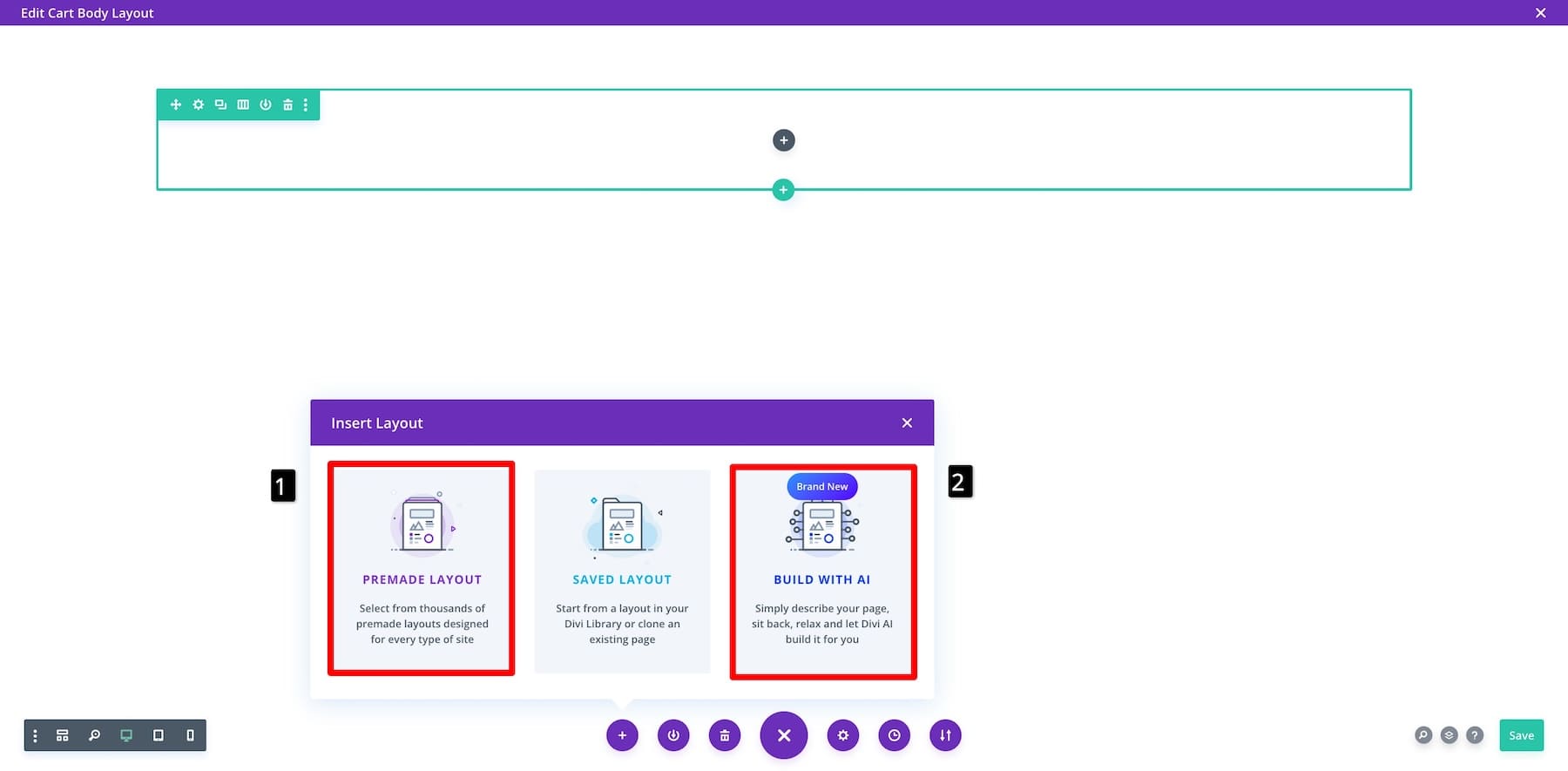Open row settings gear in green toolbar
The width and height of the screenshot is (1568, 771).
pyautogui.click(x=199, y=105)
